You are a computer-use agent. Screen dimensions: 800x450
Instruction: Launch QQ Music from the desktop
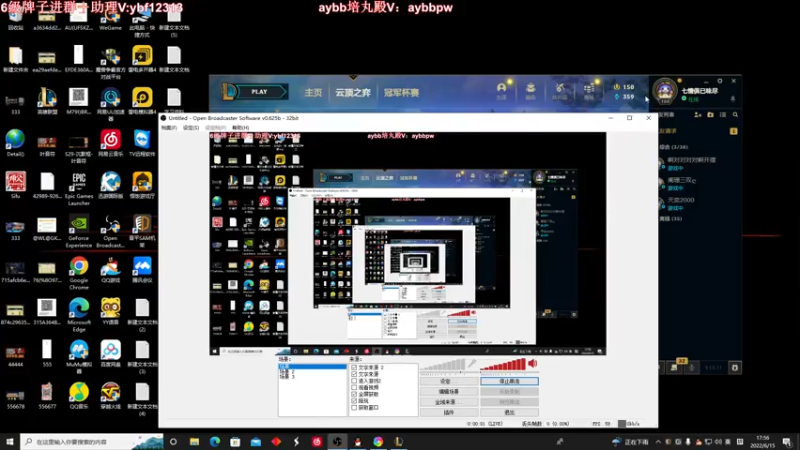pos(79,395)
